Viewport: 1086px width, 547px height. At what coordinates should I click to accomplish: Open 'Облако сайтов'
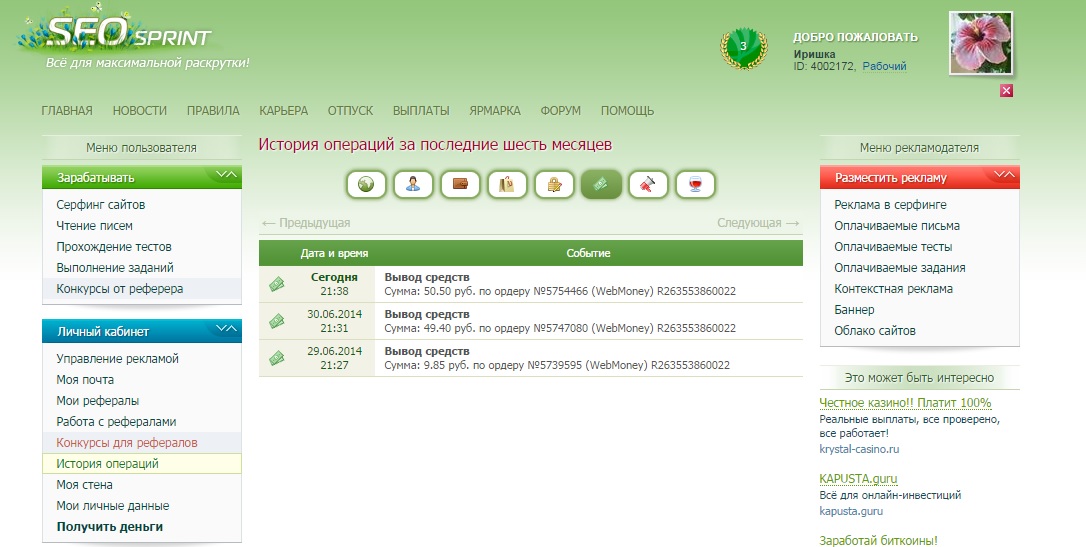point(875,330)
